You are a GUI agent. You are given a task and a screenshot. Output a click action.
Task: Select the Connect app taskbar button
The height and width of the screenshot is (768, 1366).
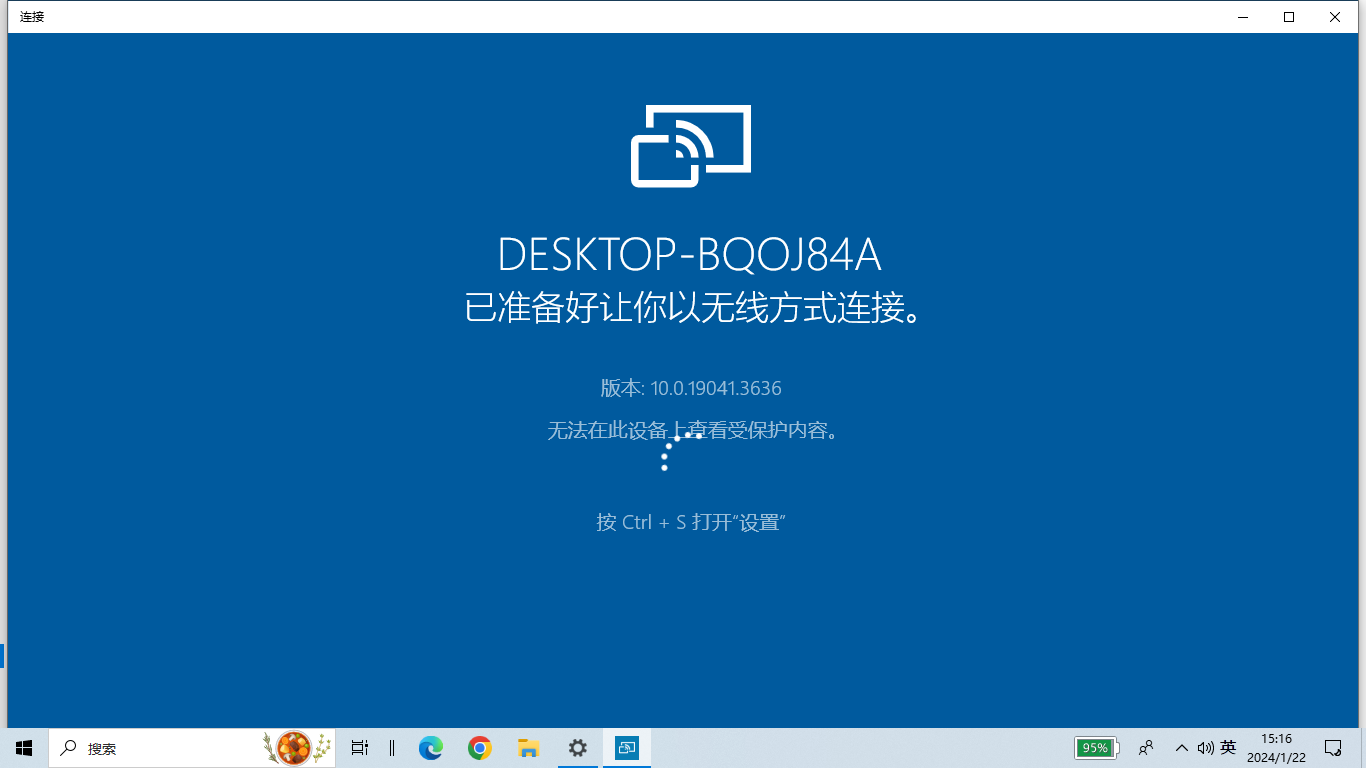click(x=627, y=748)
